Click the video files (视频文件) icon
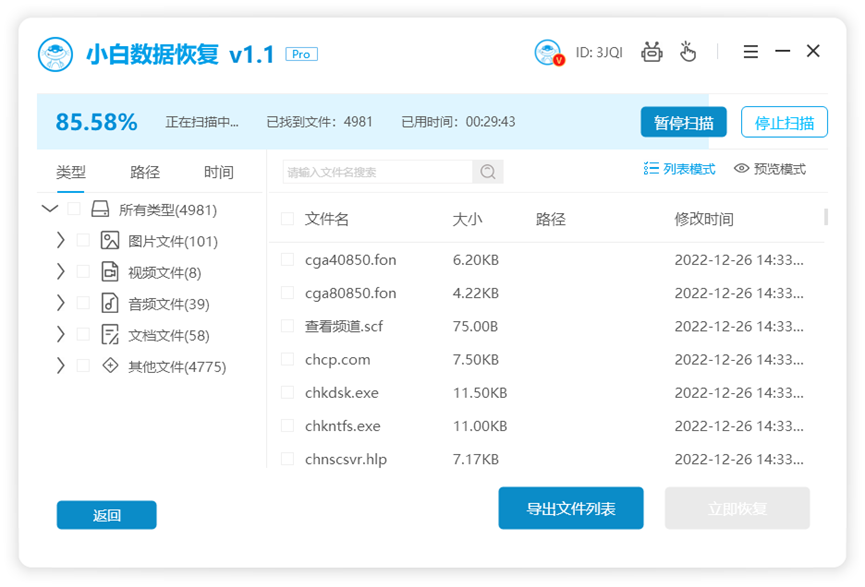 [x=110, y=272]
